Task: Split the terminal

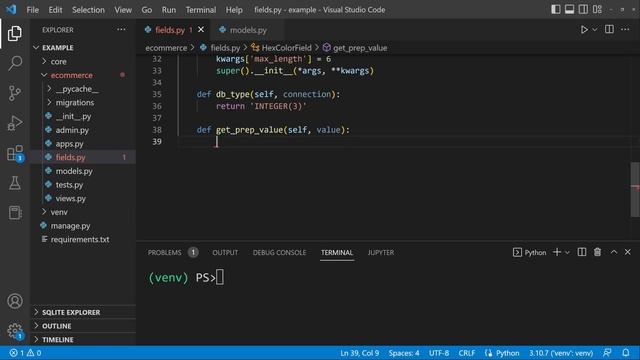Action: click(582, 252)
